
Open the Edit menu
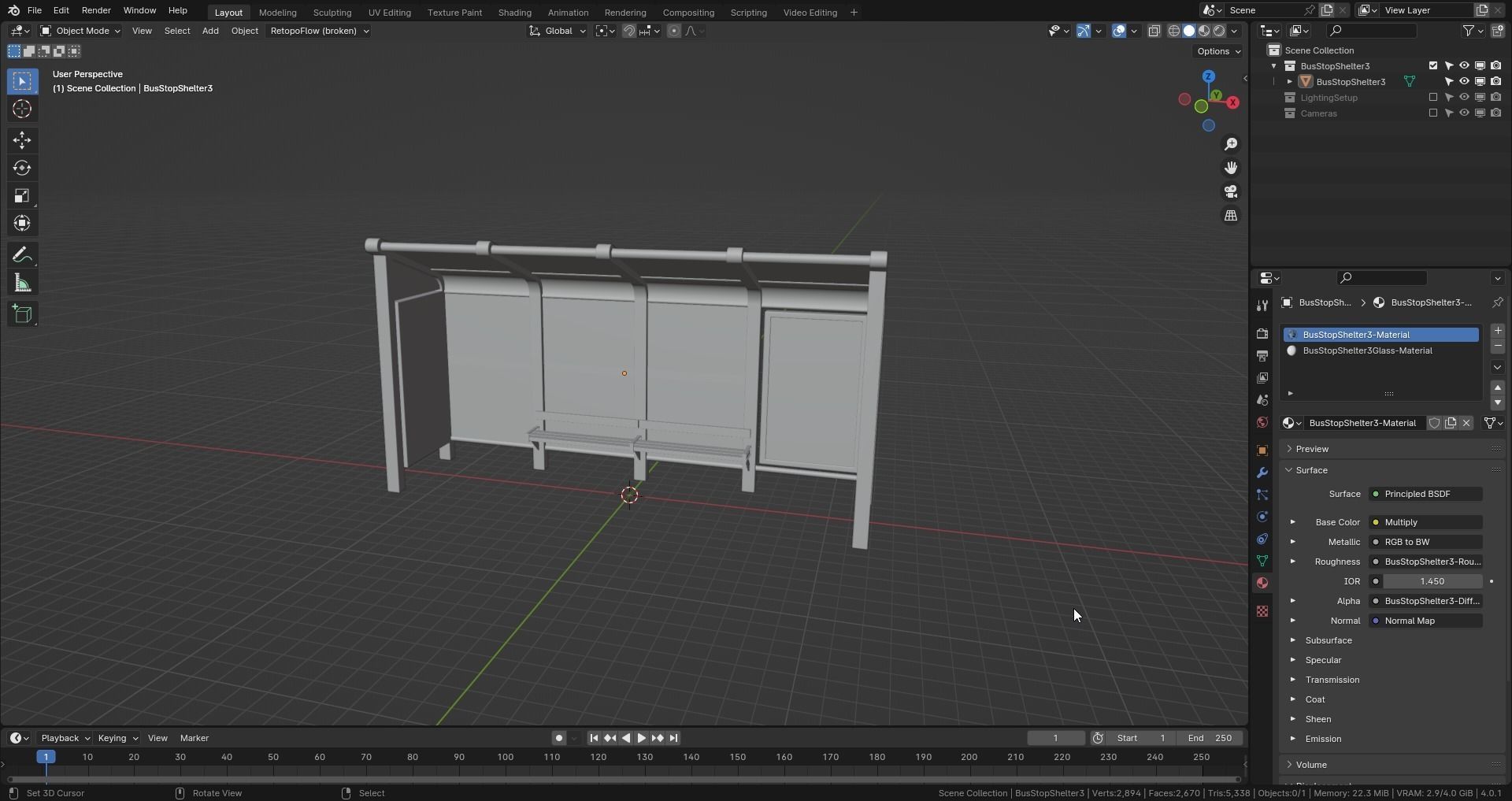tap(61, 10)
